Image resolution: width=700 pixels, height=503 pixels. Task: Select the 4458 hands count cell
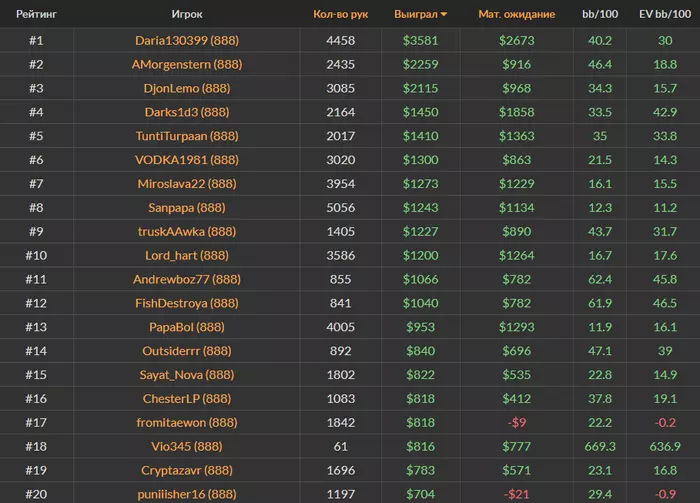pos(341,41)
